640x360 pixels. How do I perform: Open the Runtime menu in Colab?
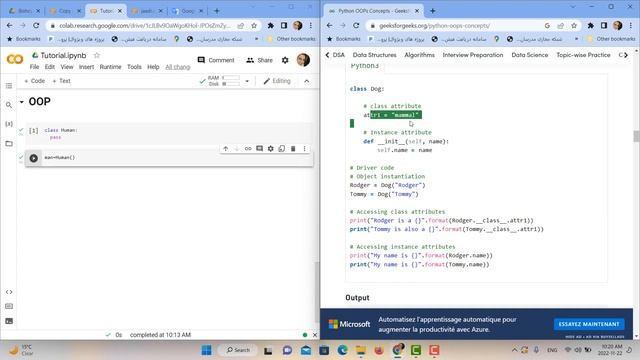[x=110, y=67]
